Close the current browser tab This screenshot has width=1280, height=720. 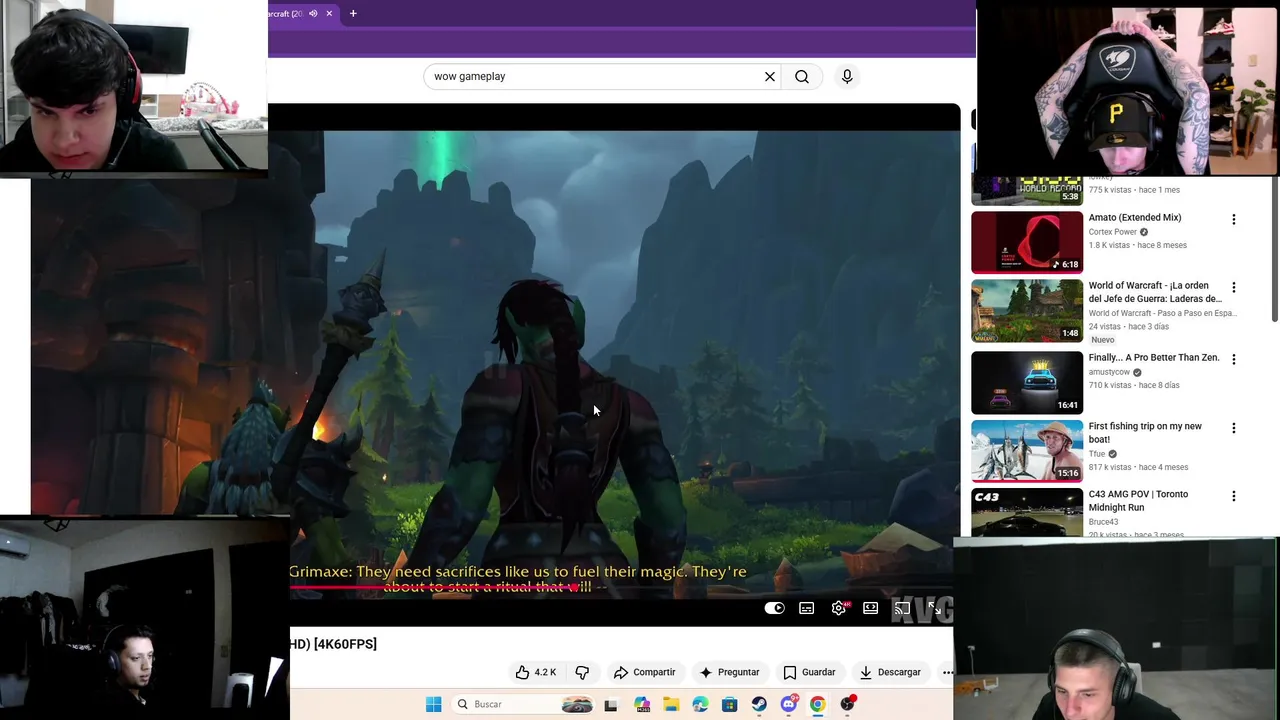pos(329,13)
